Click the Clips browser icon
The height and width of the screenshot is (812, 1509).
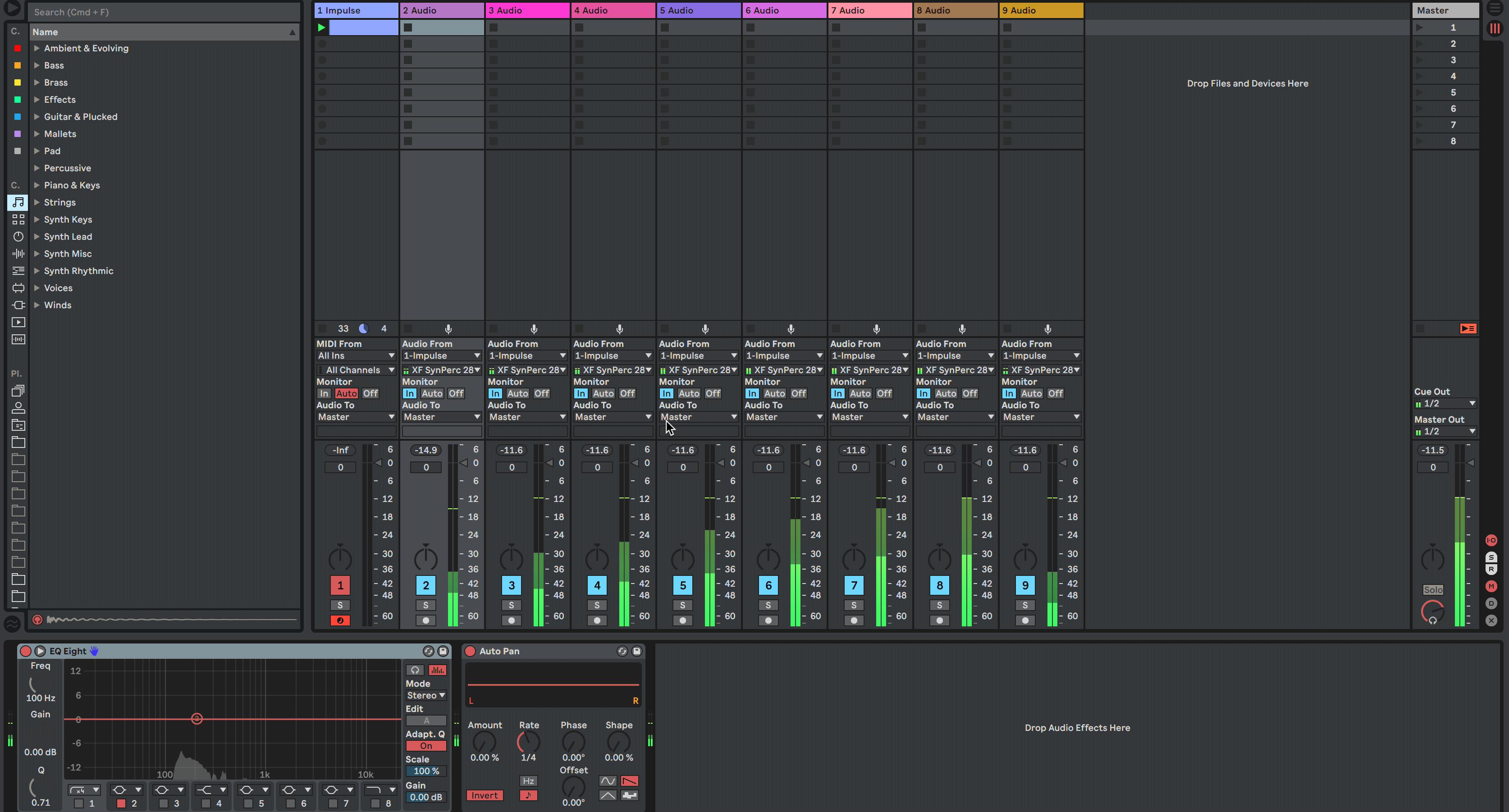tap(18, 322)
